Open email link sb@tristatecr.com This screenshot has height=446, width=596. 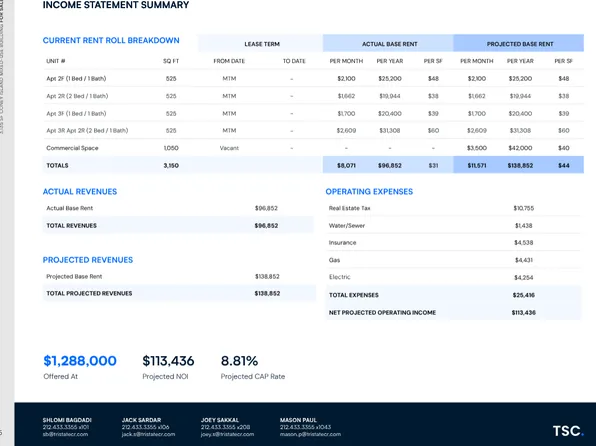pos(65,434)
